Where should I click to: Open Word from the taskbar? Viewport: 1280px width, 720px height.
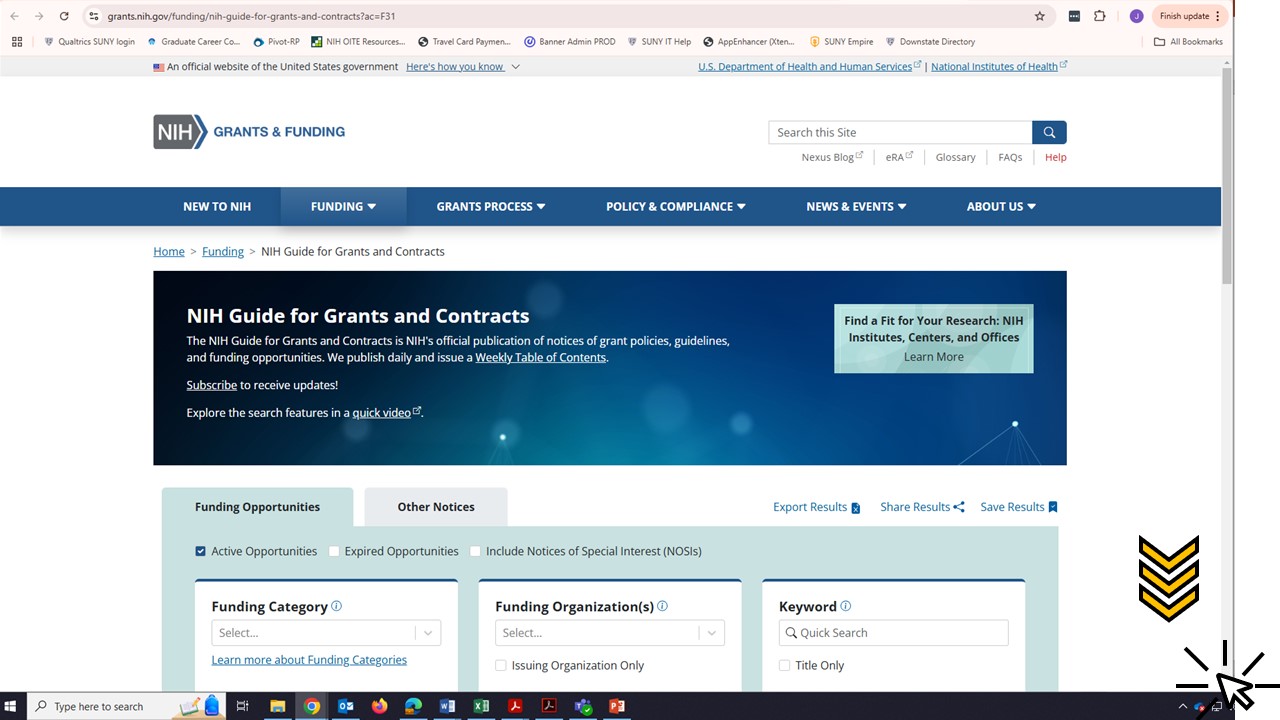[447, 706]
